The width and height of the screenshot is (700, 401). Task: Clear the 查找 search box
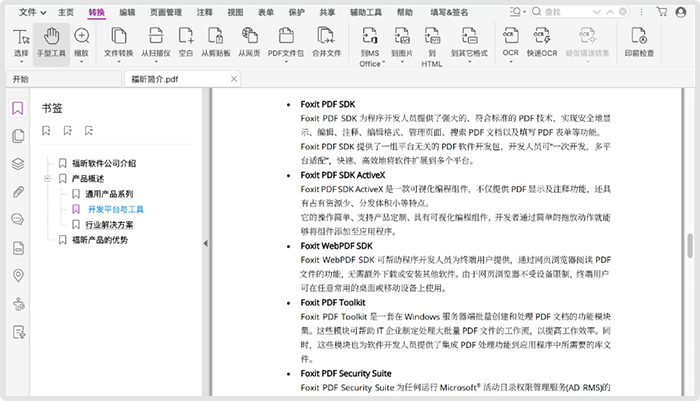[623, 12]
